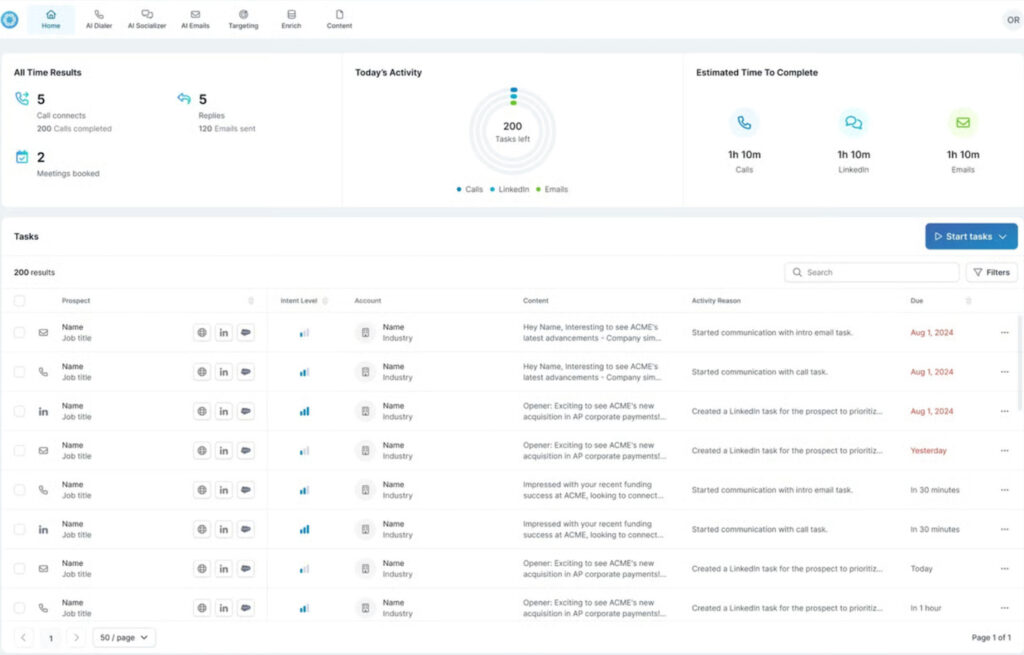Go to the previous page arrow
The width and height of the screenshot is (1024, 655).
[x=24, y=637]
